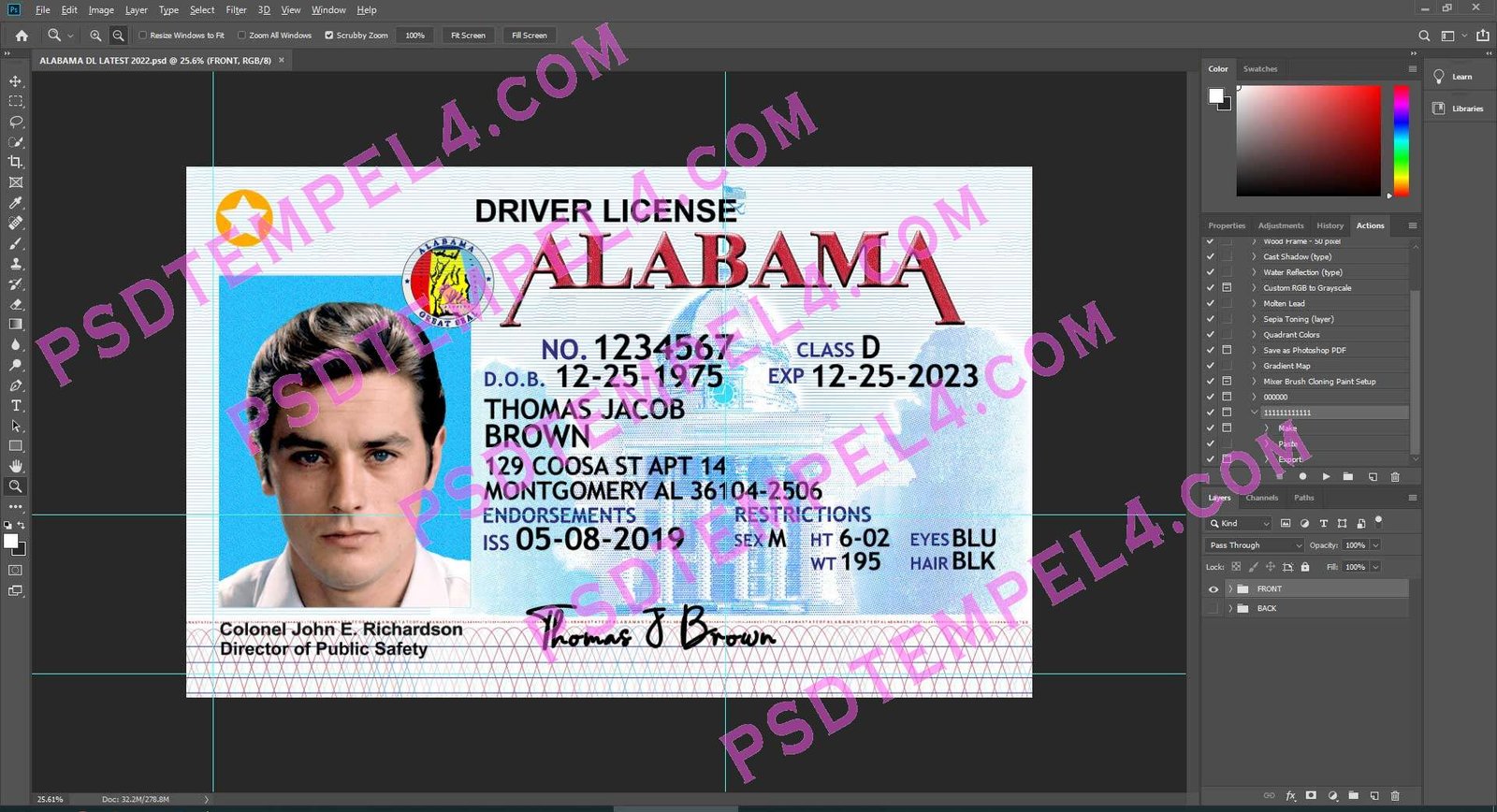The height and width of the screenshot is (812, 1497).
Task: Check the Zoom All Windows option
Action: [x=241, y=36]
